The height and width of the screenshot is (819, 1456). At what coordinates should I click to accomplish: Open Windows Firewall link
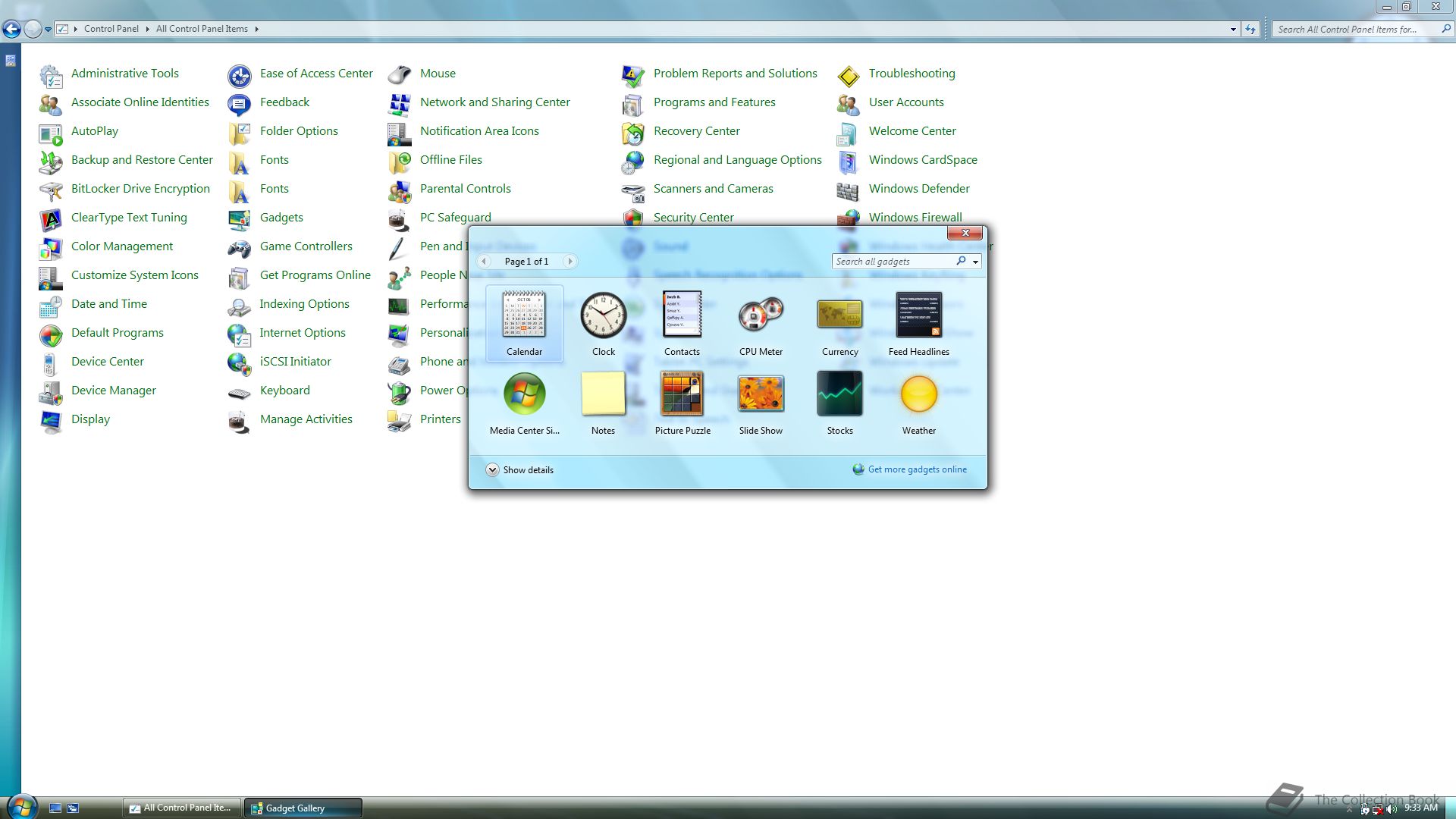point(915,218)
